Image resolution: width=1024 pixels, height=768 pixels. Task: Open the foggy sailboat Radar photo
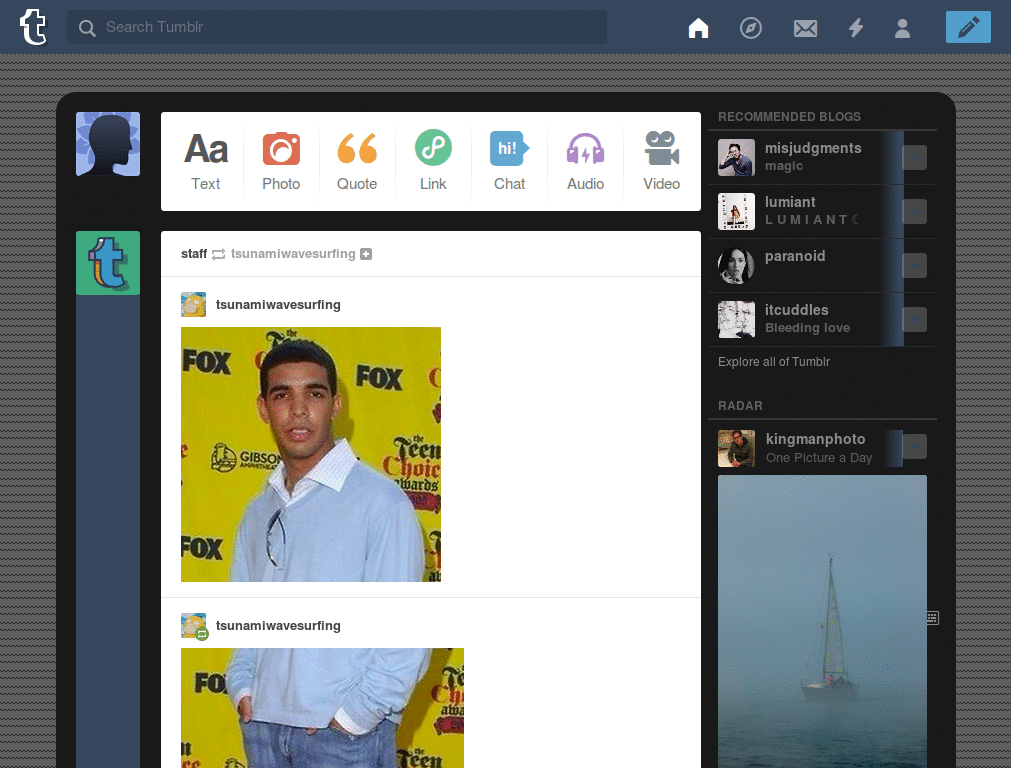click(x=822, y=621)
